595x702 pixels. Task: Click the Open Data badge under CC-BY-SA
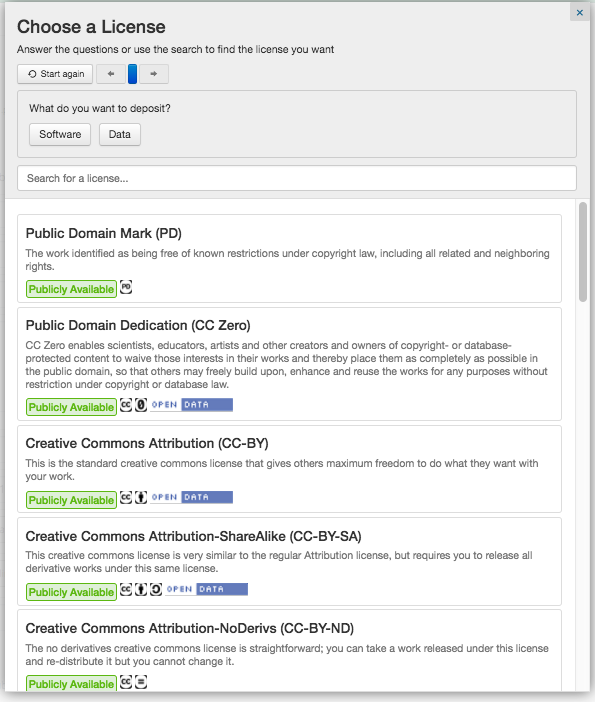[x=206, y=589]
